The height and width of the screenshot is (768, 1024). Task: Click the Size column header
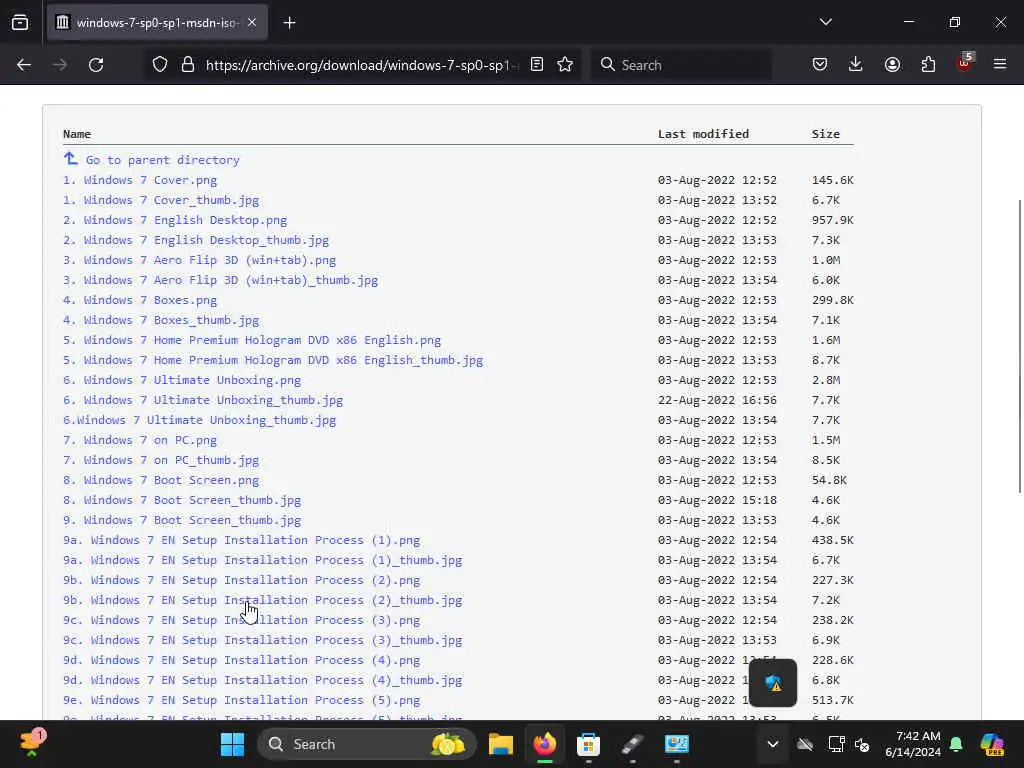click(825, 134)
